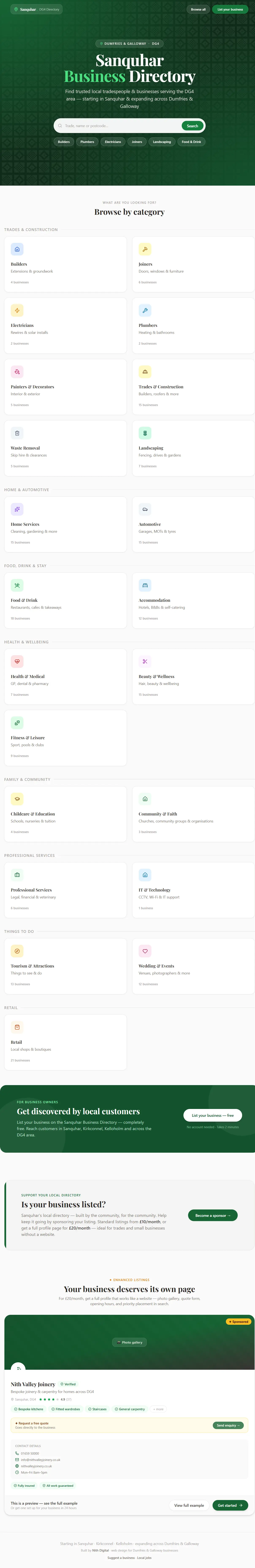Screen dimensions: 255x1568
Task: Open the Wedding & Events heart icon
Action: click(145, 951)
